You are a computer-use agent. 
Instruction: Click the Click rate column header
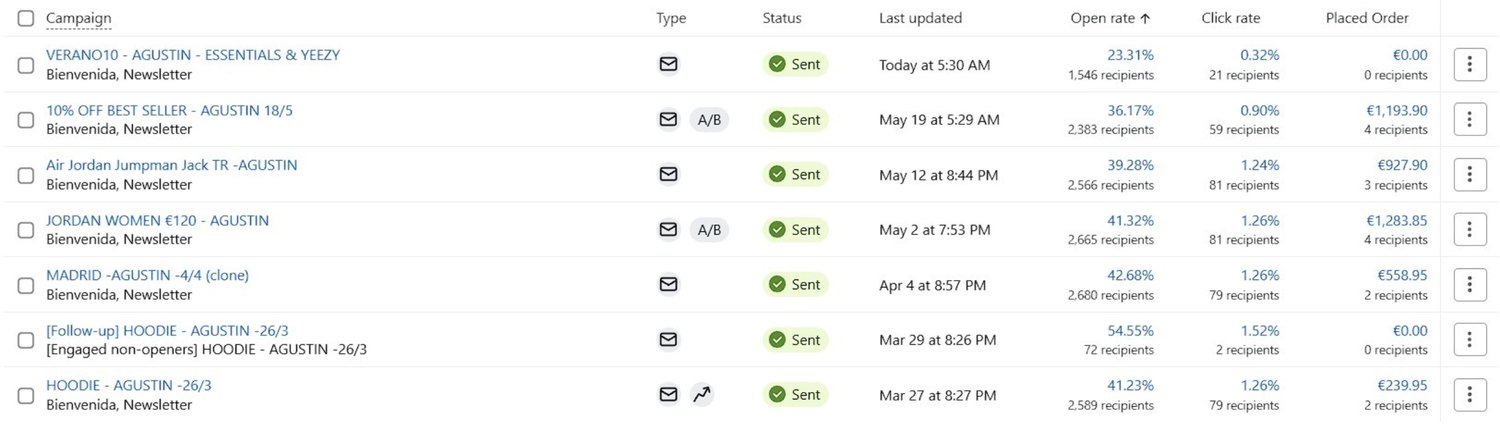click(1230, 18)
